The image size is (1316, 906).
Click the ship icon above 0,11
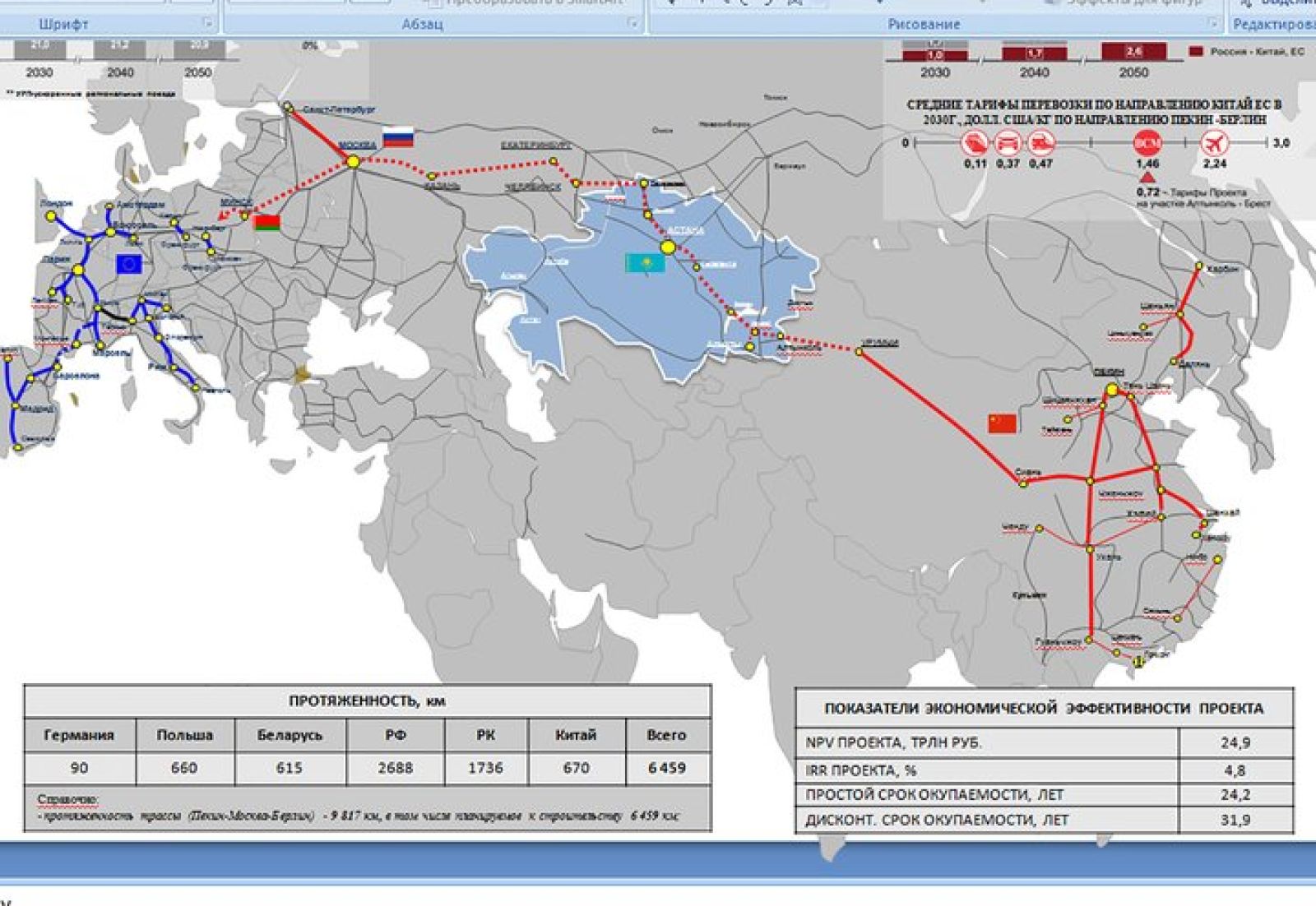tap(975, 144)
